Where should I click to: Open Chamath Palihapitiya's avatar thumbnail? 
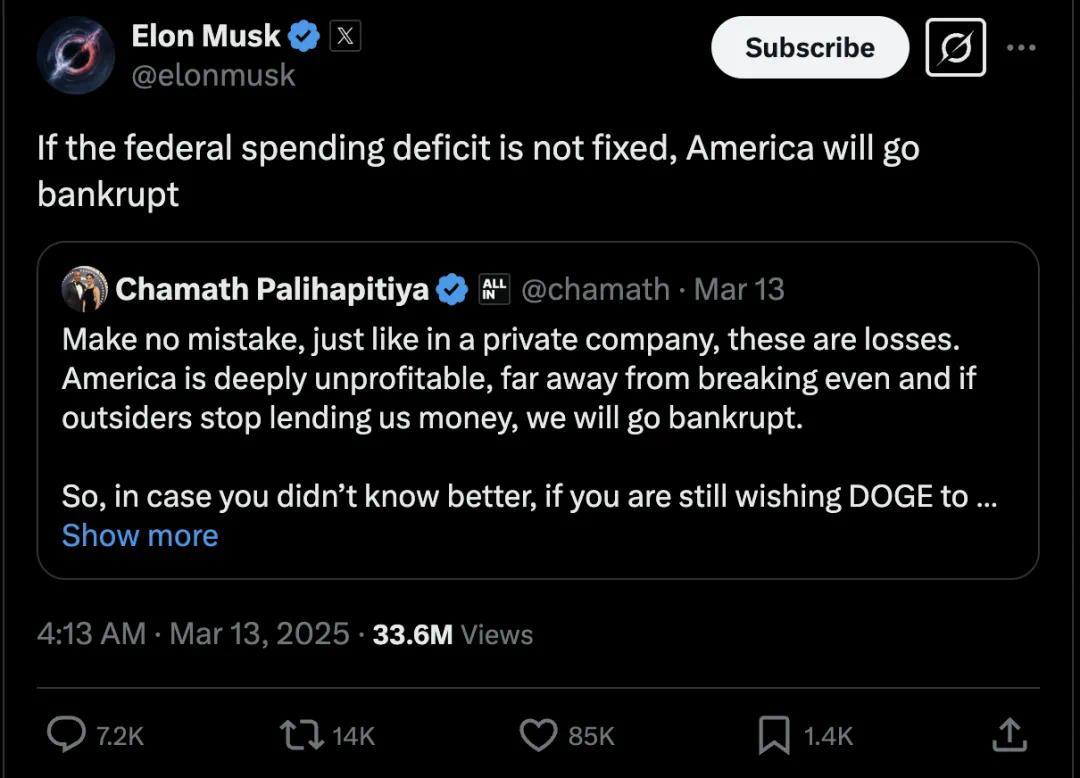tap(85, 289)
